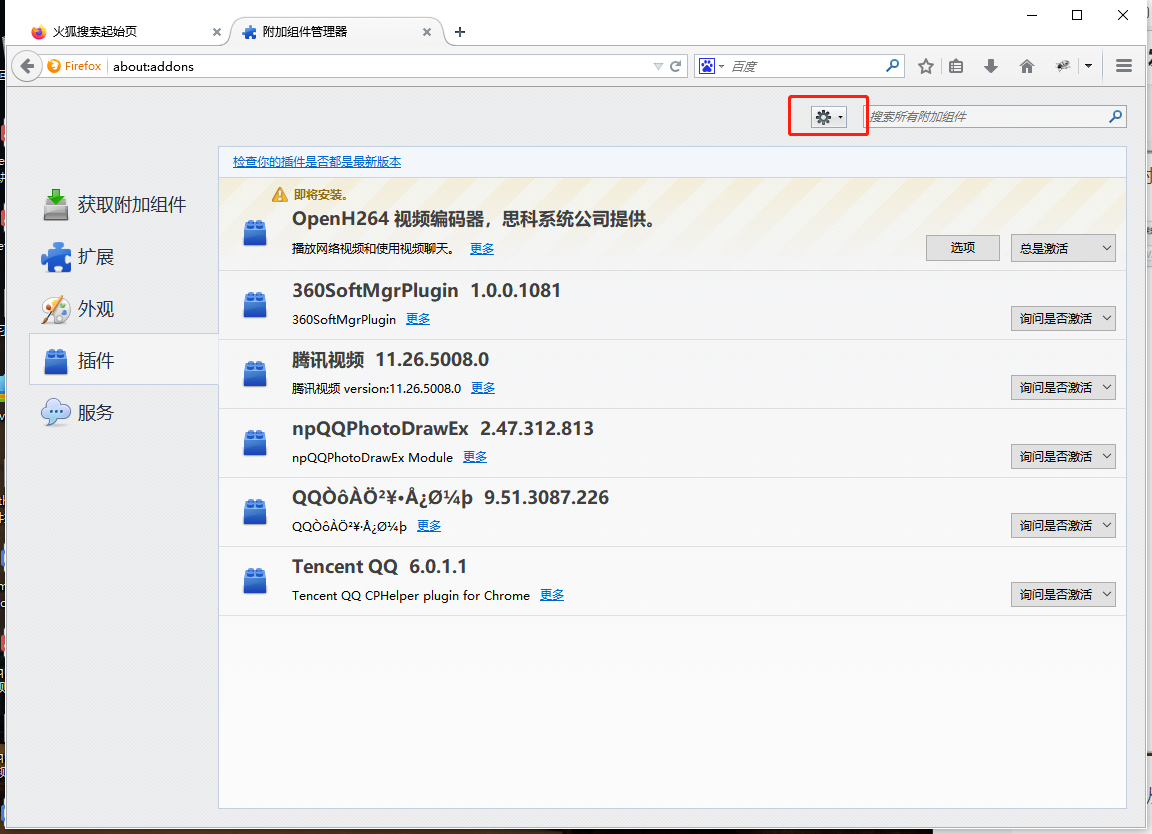1152x834 pixels.
Task: Open the activation dropdown for QQ 9.51.3087.226
Action: [1063, 525]
